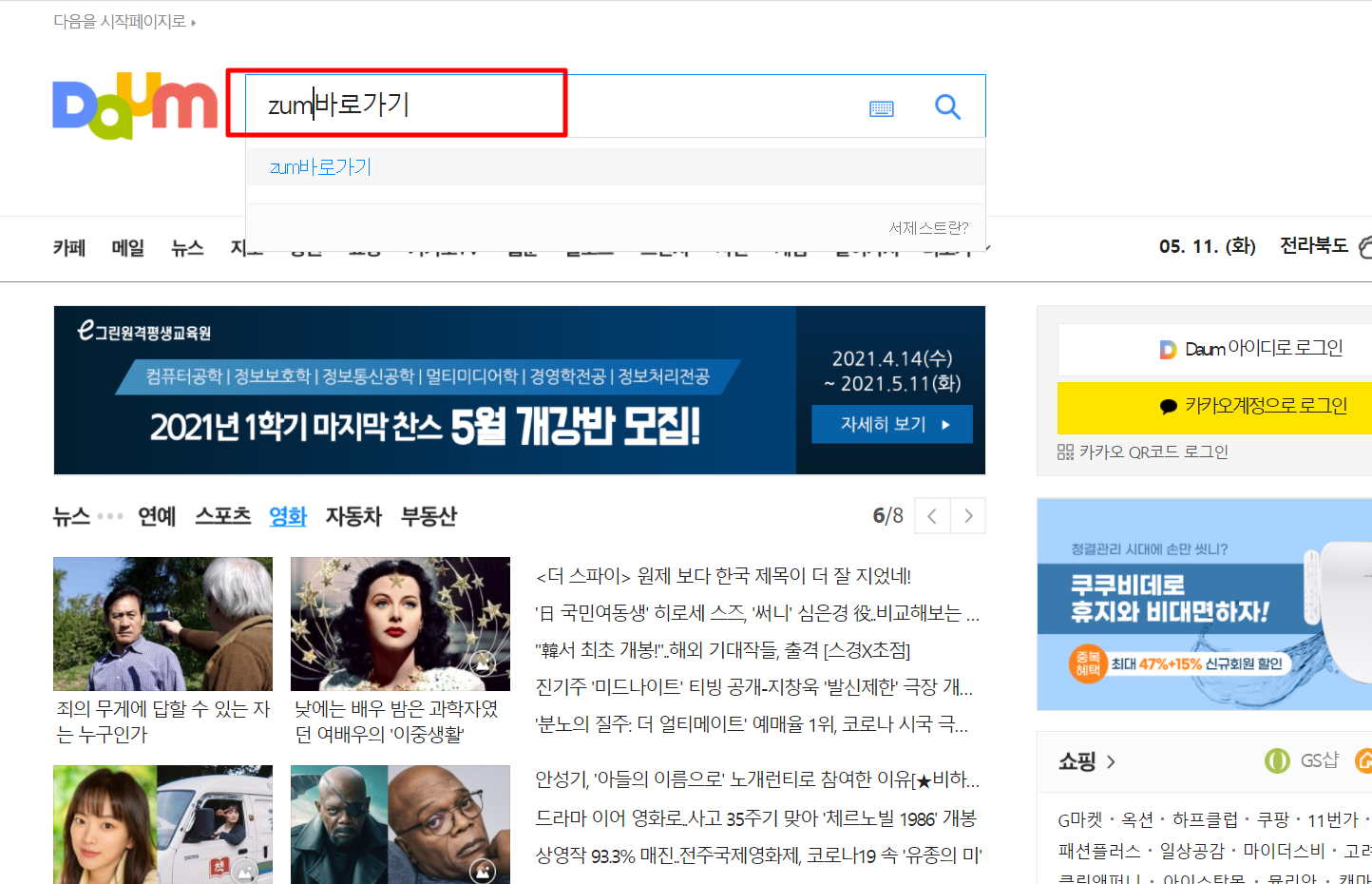Open the virtual keyboard icon in search box
This screenshot has height=884, width=1372.
pos(882,108)
